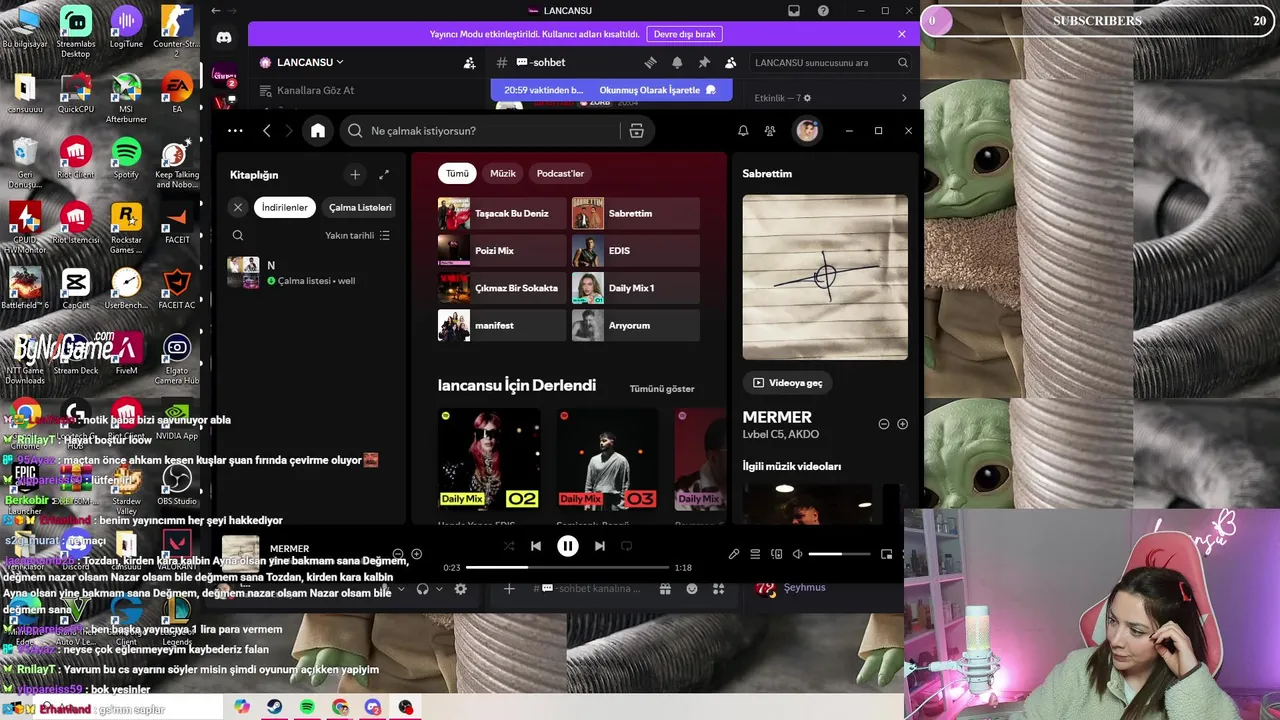
Task: Click Devre dışı bırak button
Action: [x=685, y=34]
